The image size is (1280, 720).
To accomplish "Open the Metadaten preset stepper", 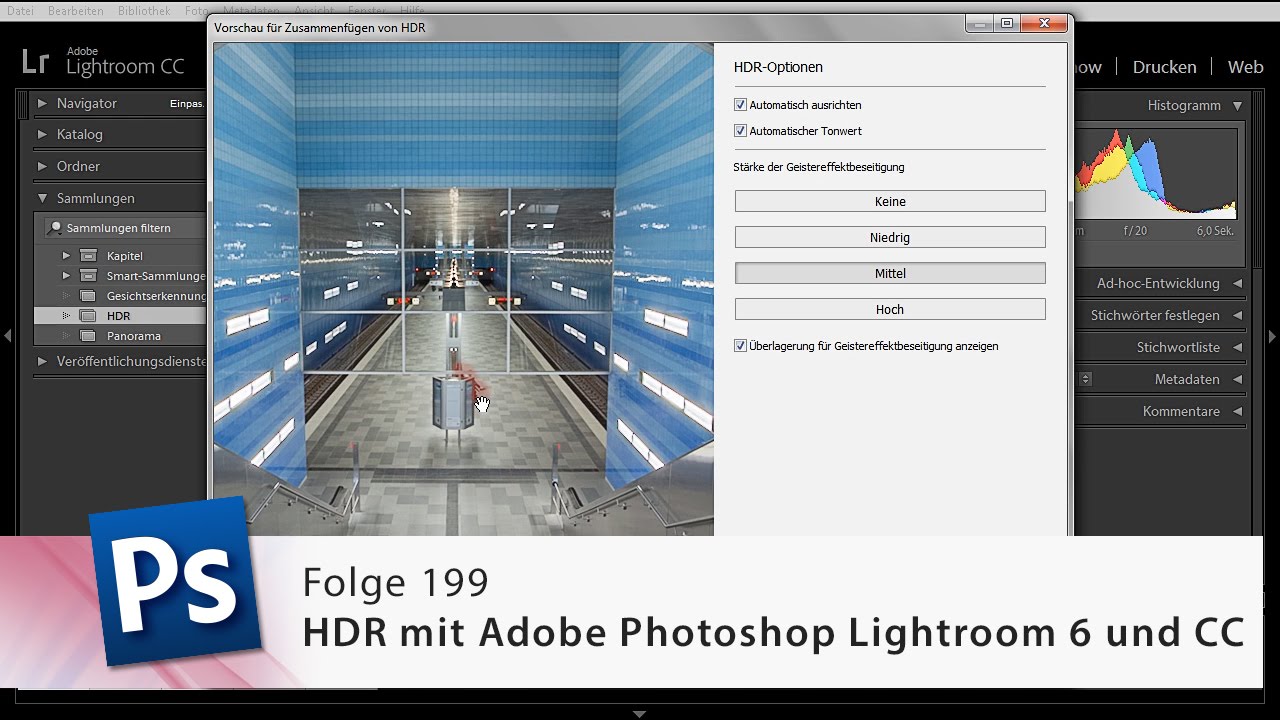I will coord(1085,379).
